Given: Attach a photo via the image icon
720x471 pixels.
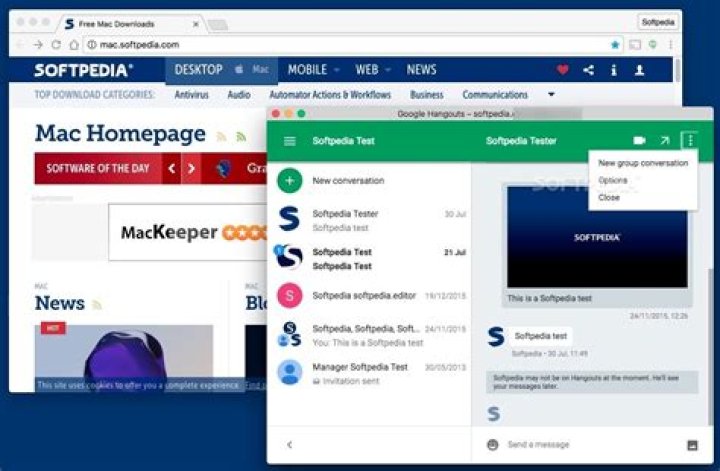Looking at the screenshot, I should pos(692,445).
